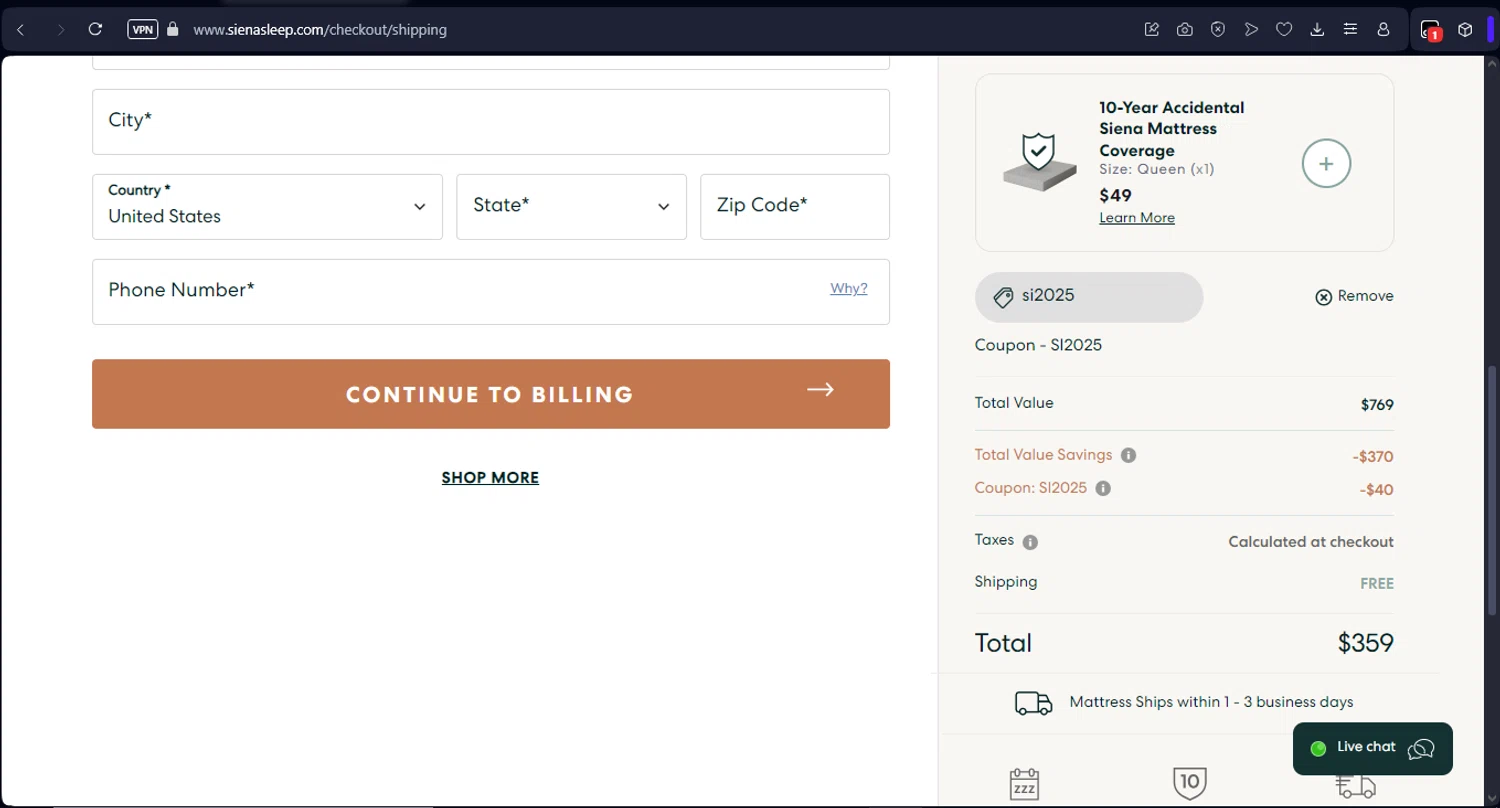Viewport: 1500px width, 808px height.
Task: Click the -$40 coupon discount value
Action: [x=1376, y=490]
